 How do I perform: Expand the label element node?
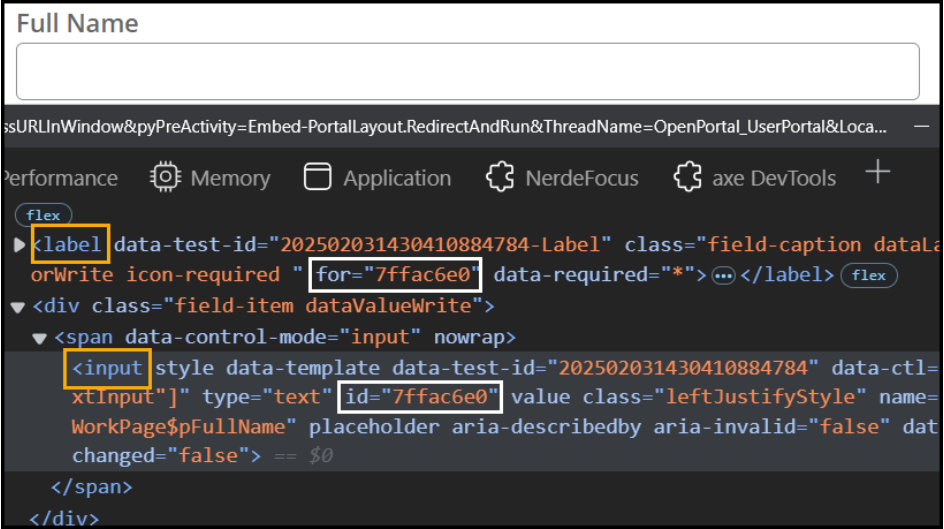pyautogui.click(x=19, y=244)
